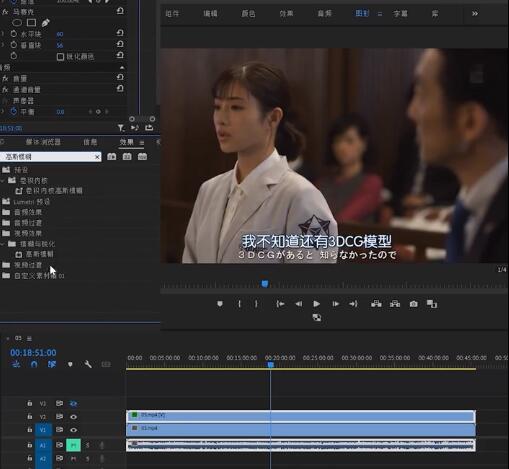
Task: Click the export icon at the bottom of effect controls
Action: click(149, 128)
